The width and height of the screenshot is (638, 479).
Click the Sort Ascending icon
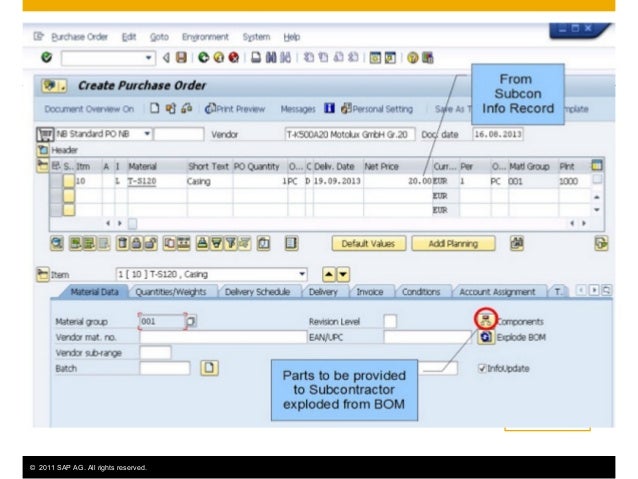[202, 243]
